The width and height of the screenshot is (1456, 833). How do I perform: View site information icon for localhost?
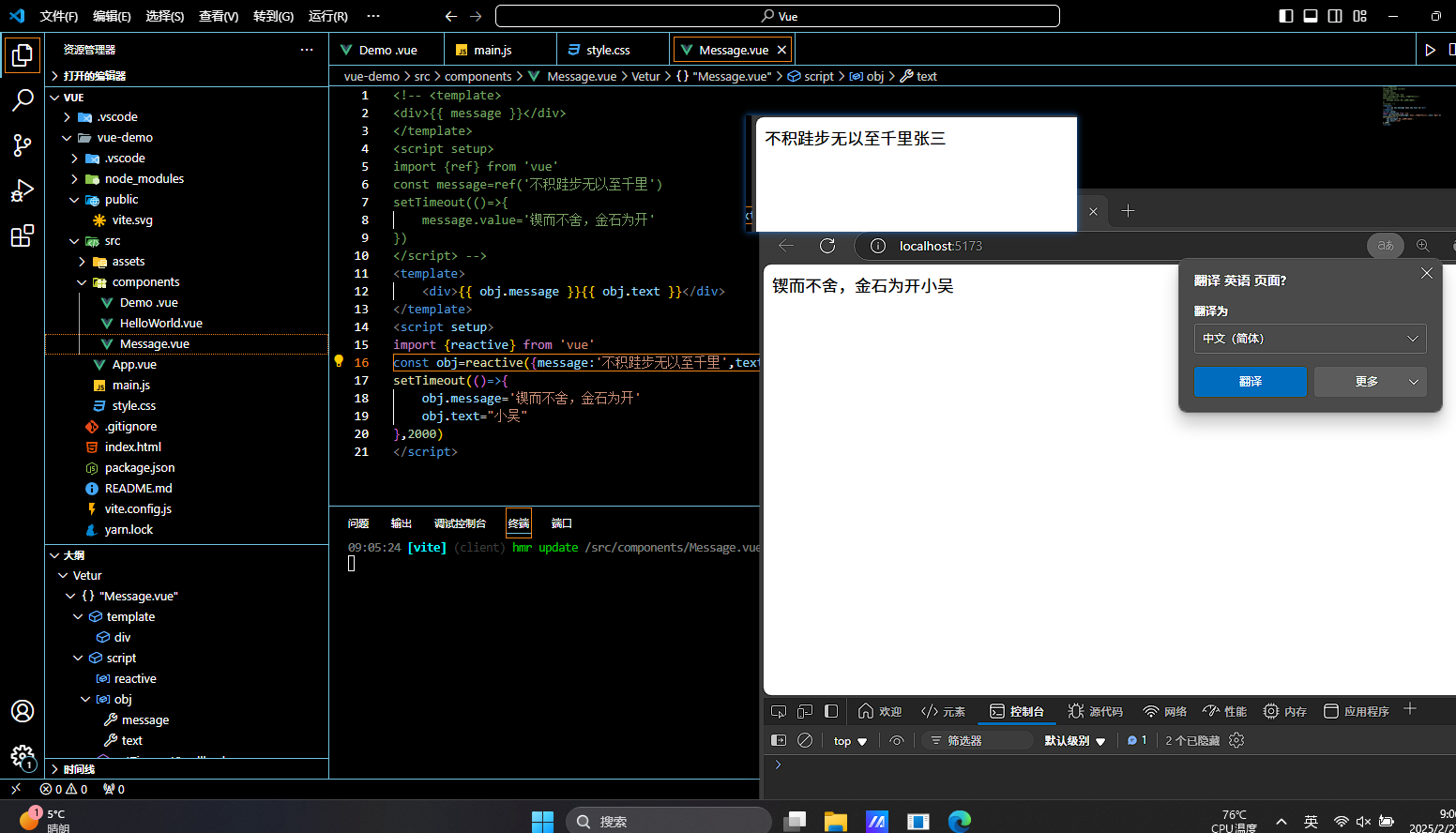tap(878, 246)
